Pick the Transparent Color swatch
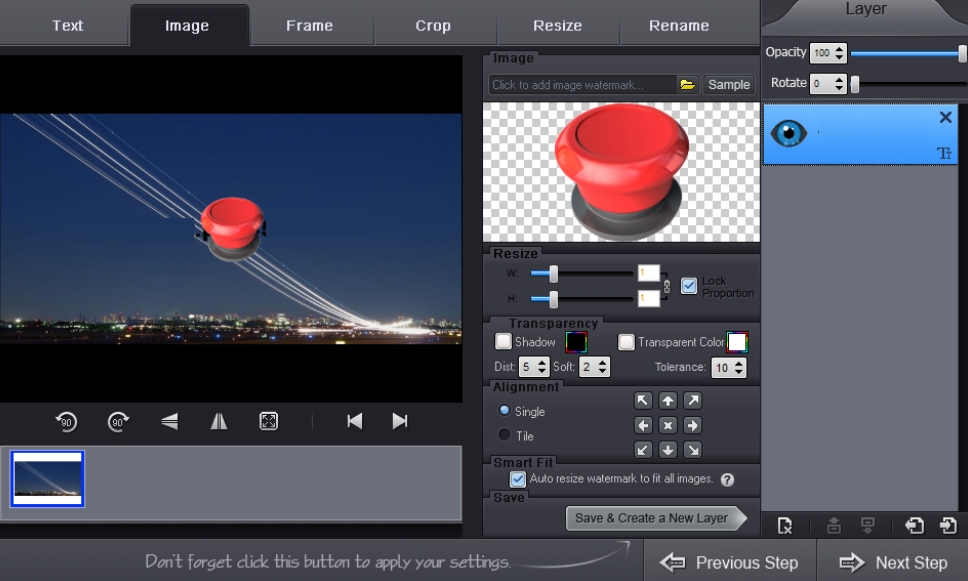Viewport: 968px width, 581px height. [x=737, y=342]
